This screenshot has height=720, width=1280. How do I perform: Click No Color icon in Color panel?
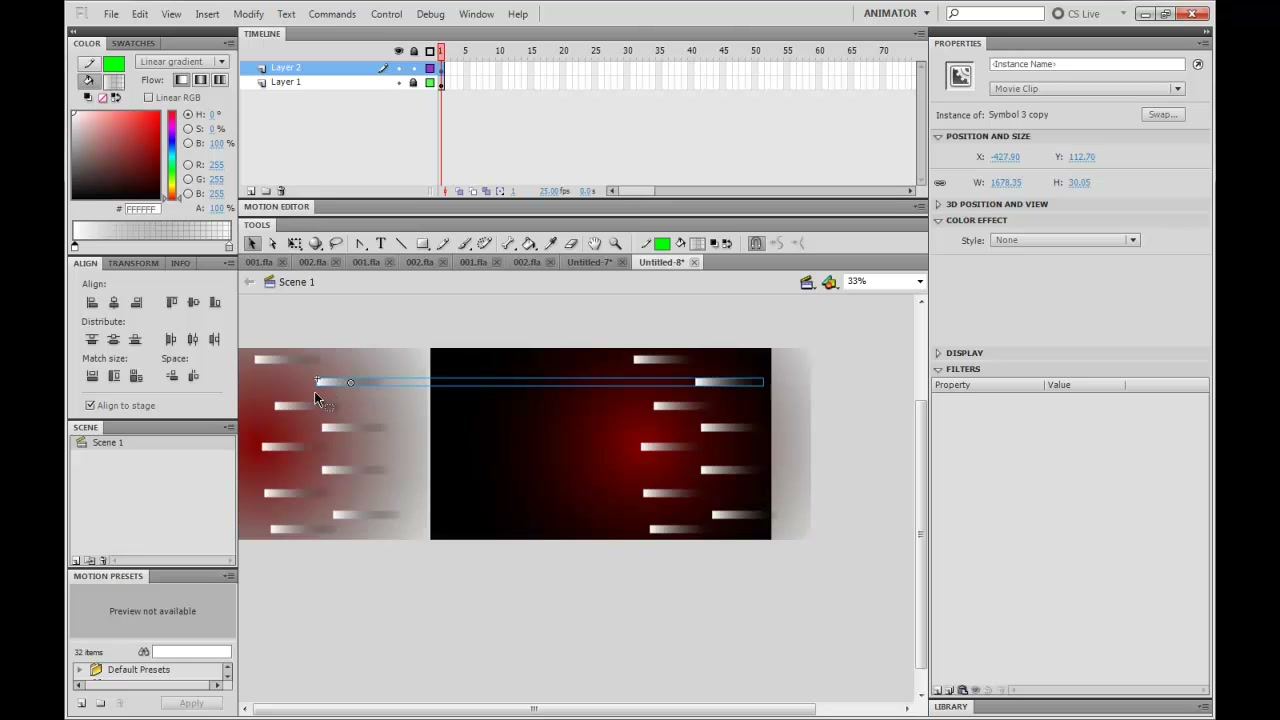coord(102,98)
